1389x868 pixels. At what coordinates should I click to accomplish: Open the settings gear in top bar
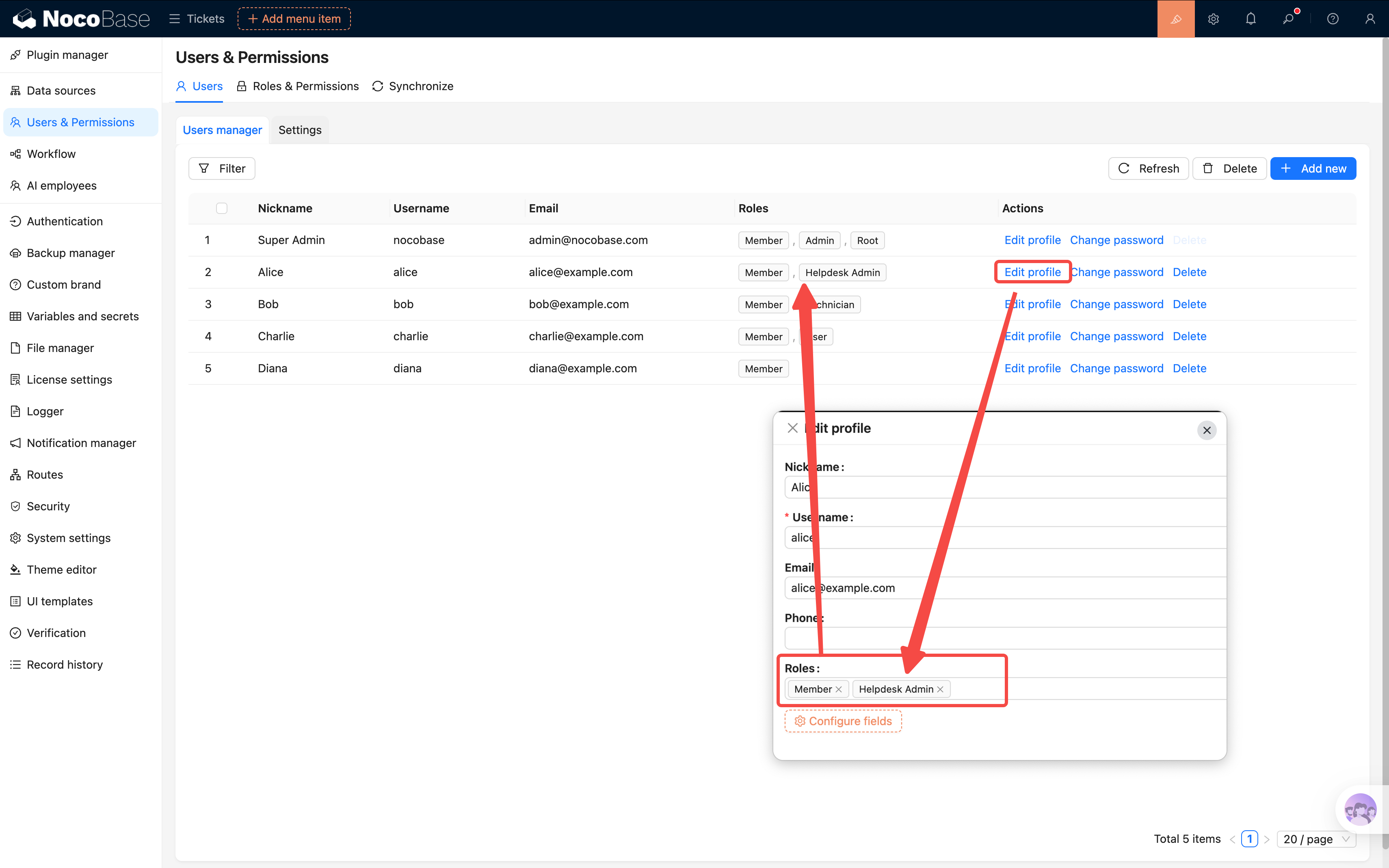(x=1213, y=19)
